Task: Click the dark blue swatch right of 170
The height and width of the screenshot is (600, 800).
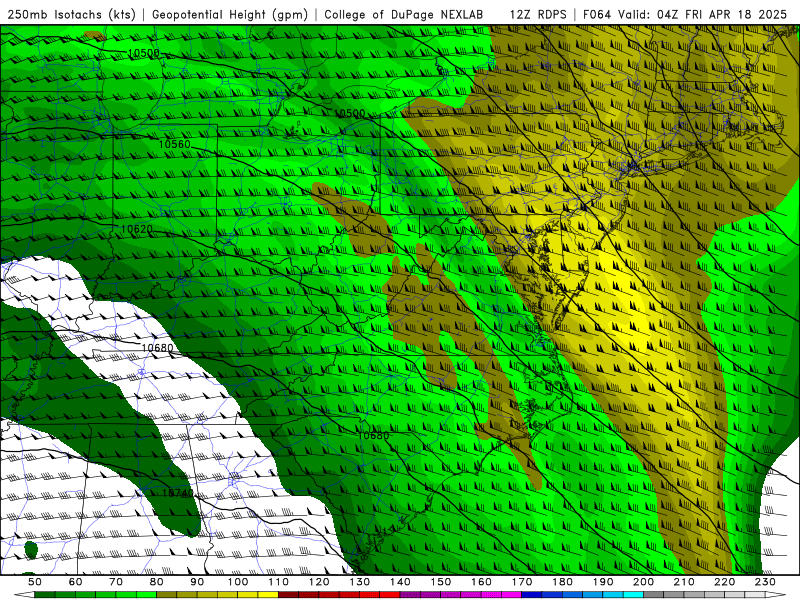Action: (x=532, y=595)
